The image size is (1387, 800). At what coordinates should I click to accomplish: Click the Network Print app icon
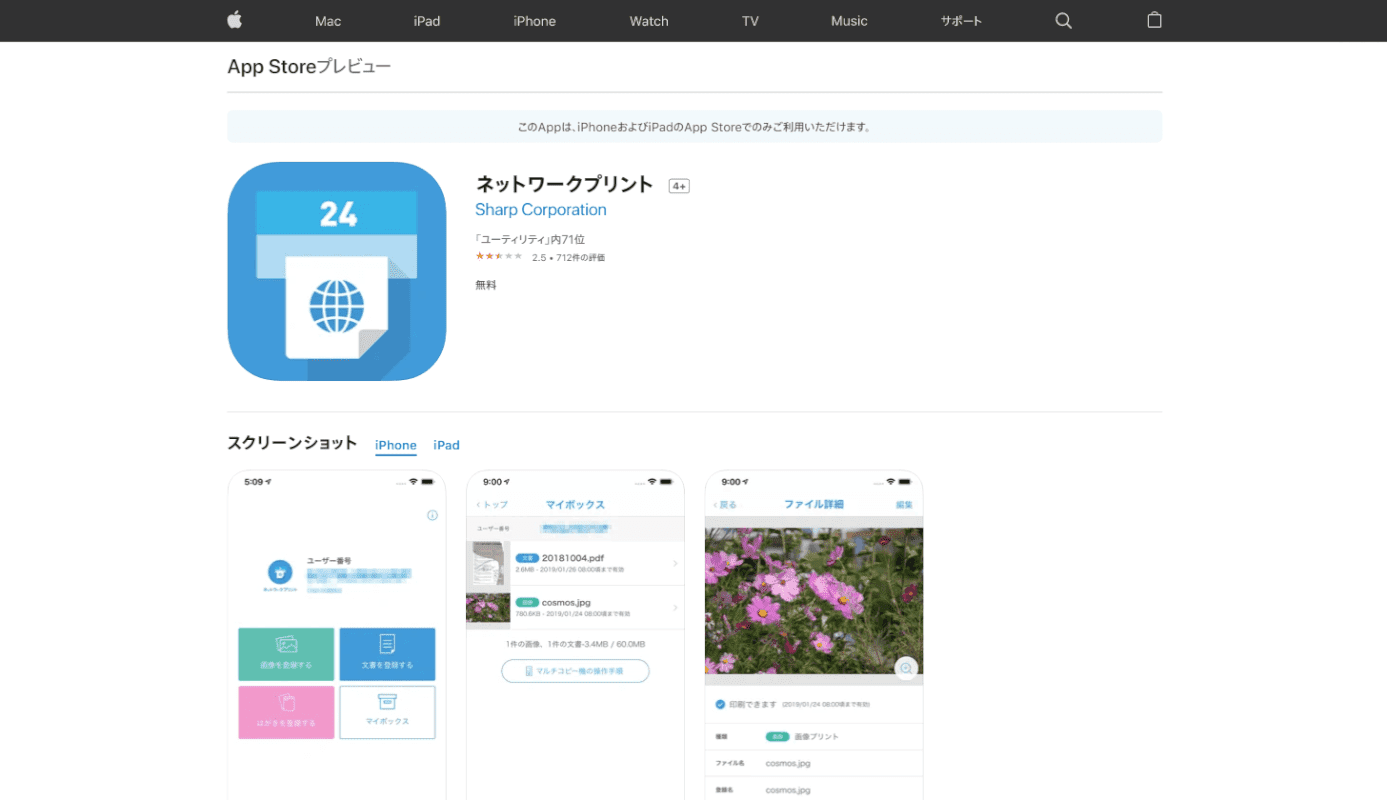coord(337,271)
